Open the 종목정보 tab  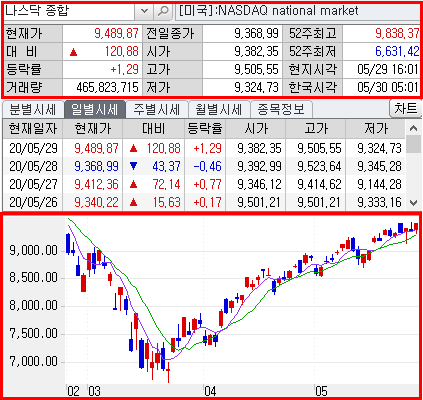coord(281,109)
